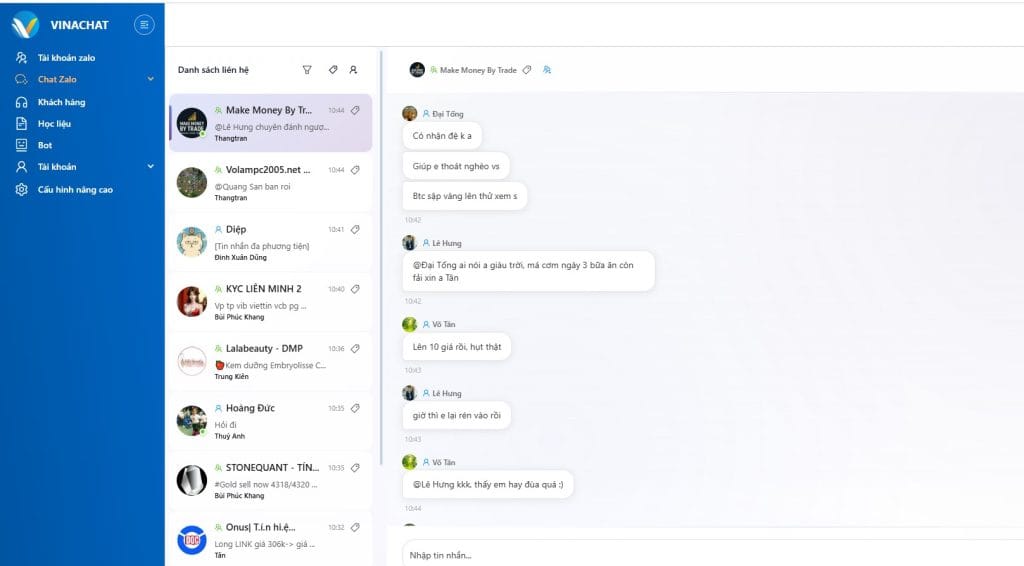Click the Bot icon in the sidebar
The image size is (1024, 566).
(21, 145)
